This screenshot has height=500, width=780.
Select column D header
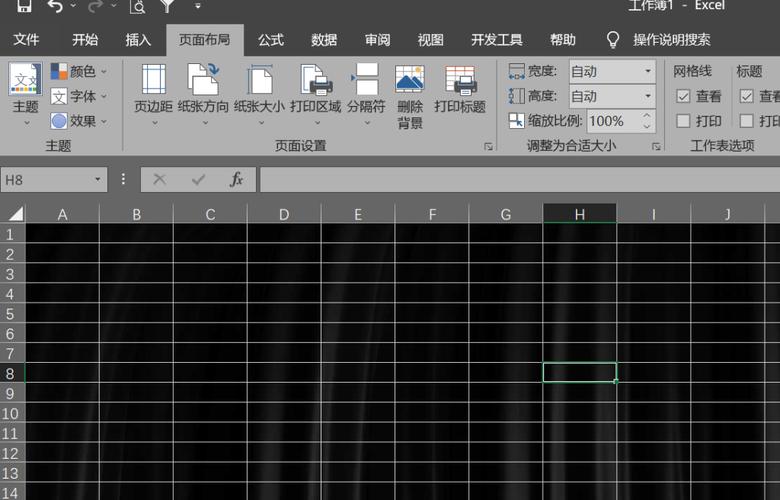[284, 214]
